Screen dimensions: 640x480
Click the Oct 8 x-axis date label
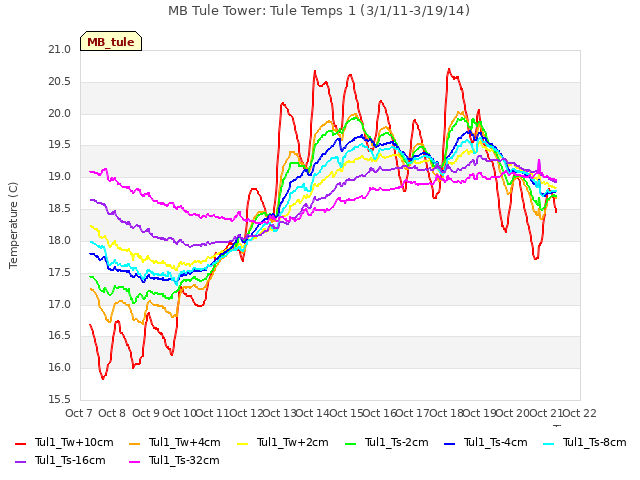(x=112, y=413)
